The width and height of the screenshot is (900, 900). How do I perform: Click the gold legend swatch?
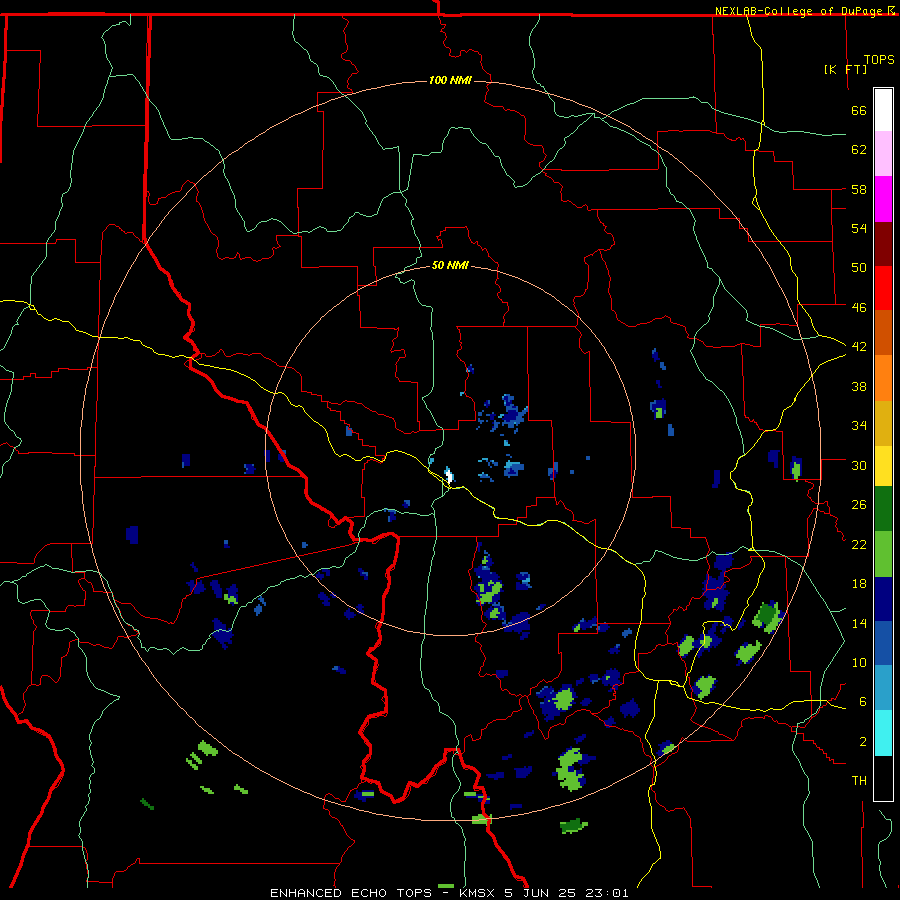point(883,423)
